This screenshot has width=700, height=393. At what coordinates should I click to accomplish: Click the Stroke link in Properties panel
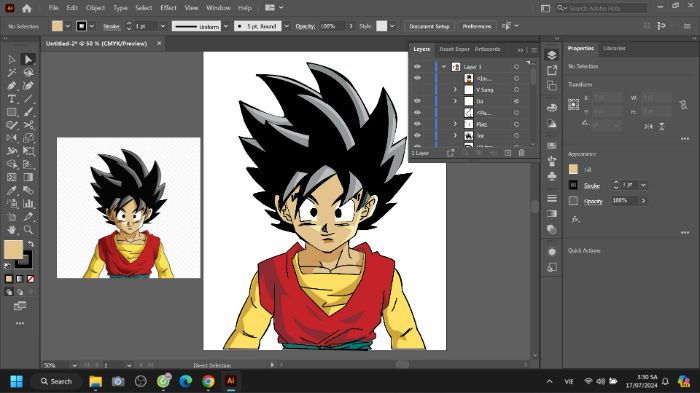(592, 186)
